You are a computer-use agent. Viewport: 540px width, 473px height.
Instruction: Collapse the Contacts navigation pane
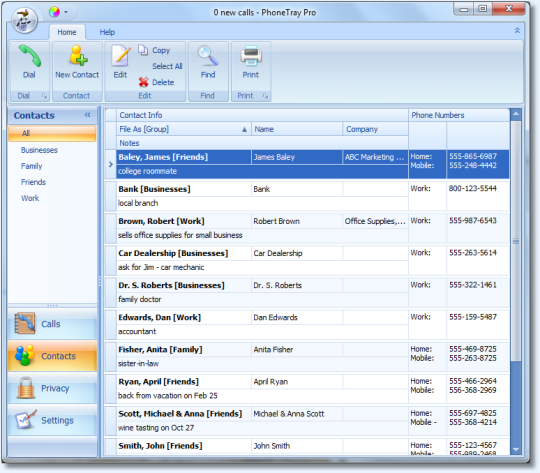(87, 115)
